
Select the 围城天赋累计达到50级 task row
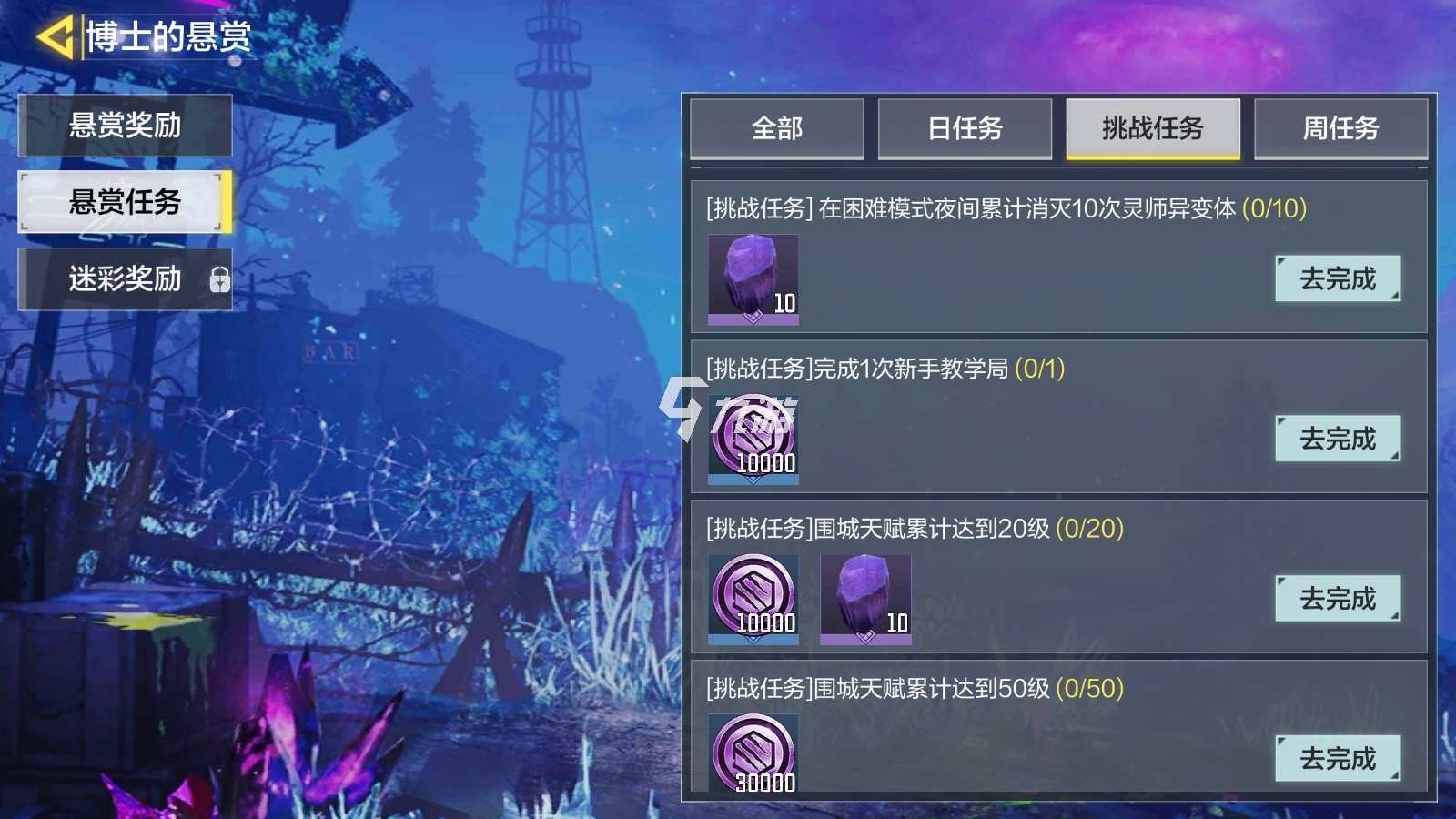point(1059,727)
